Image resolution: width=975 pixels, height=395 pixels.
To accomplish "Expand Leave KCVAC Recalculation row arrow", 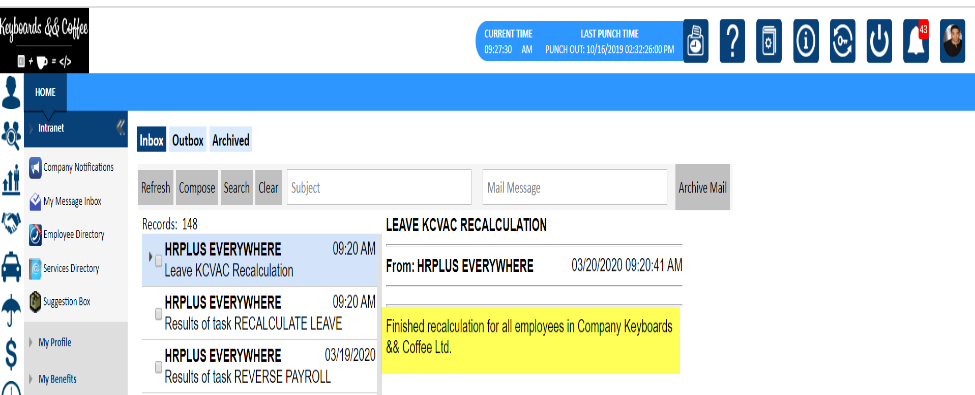I will [150, 256].
